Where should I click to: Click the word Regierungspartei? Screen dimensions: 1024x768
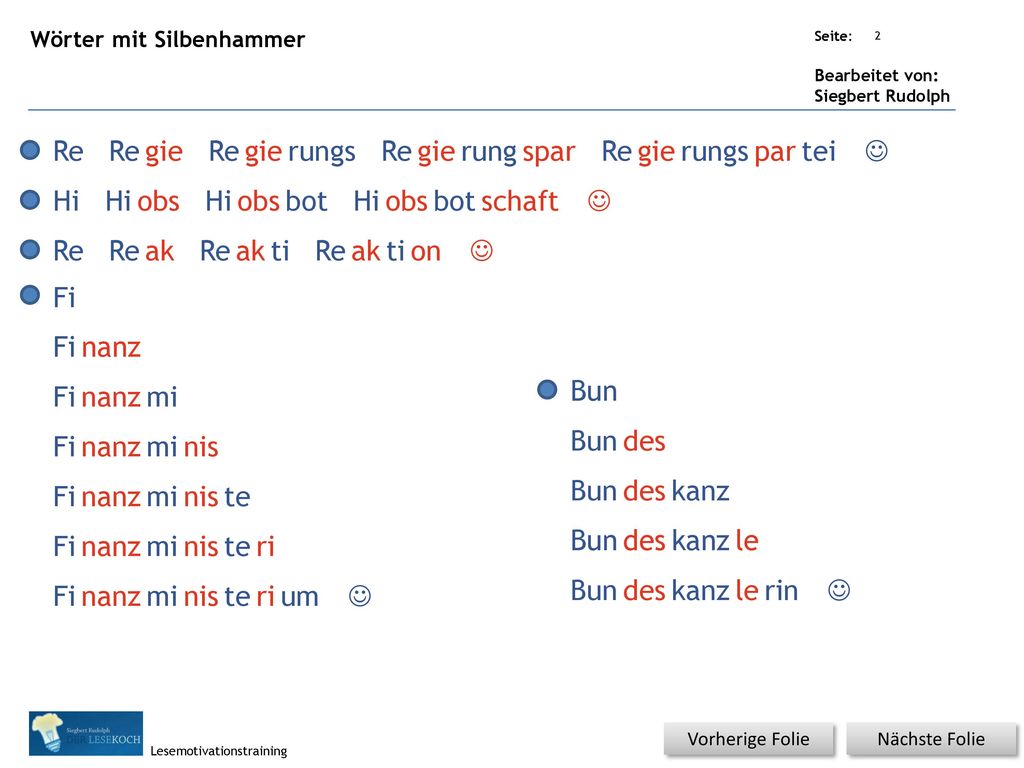point(718,152)
